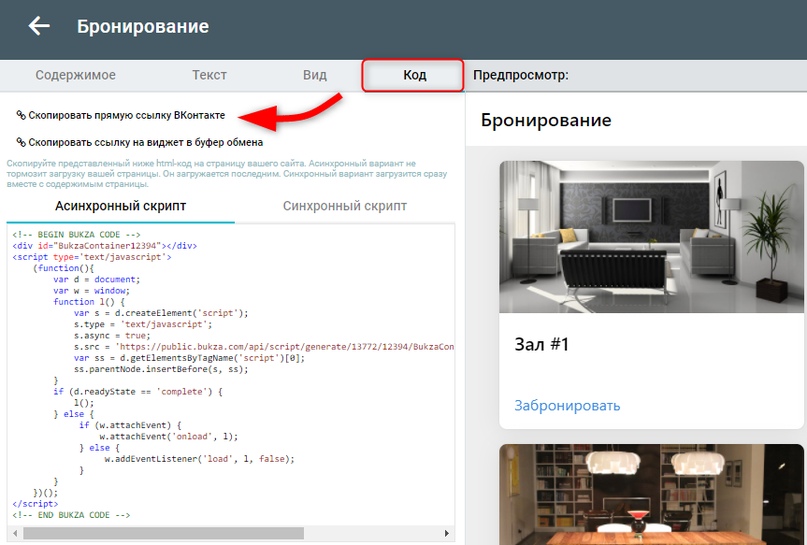Click the 'END BUKZA CODE' comment line

click(71, 515)
